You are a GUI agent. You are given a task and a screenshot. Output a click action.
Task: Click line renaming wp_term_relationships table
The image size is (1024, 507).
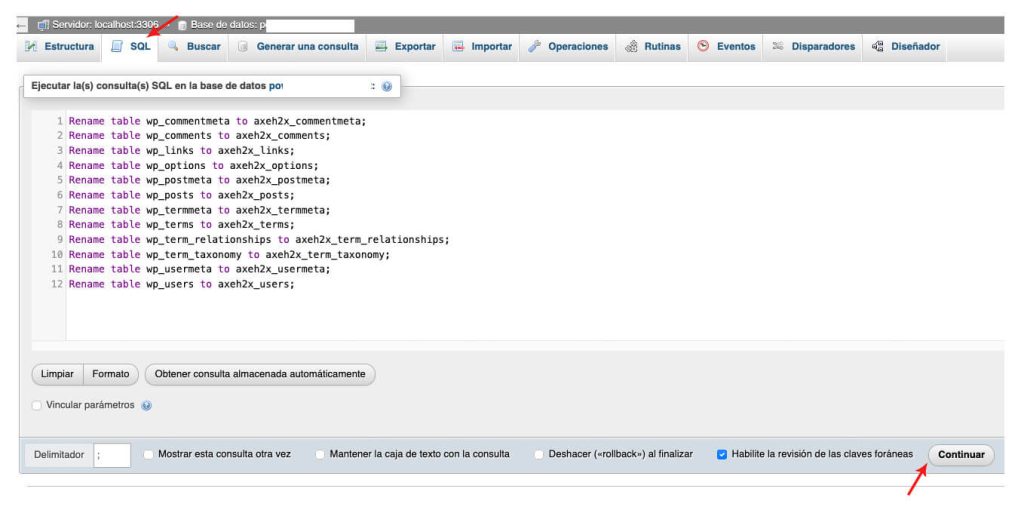coord(259,240)
